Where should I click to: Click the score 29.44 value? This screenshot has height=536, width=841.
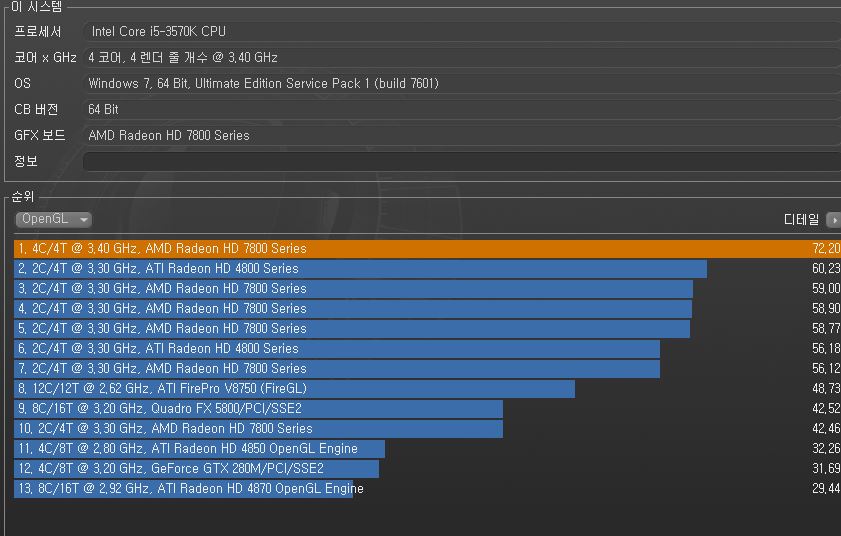(827, 489)
